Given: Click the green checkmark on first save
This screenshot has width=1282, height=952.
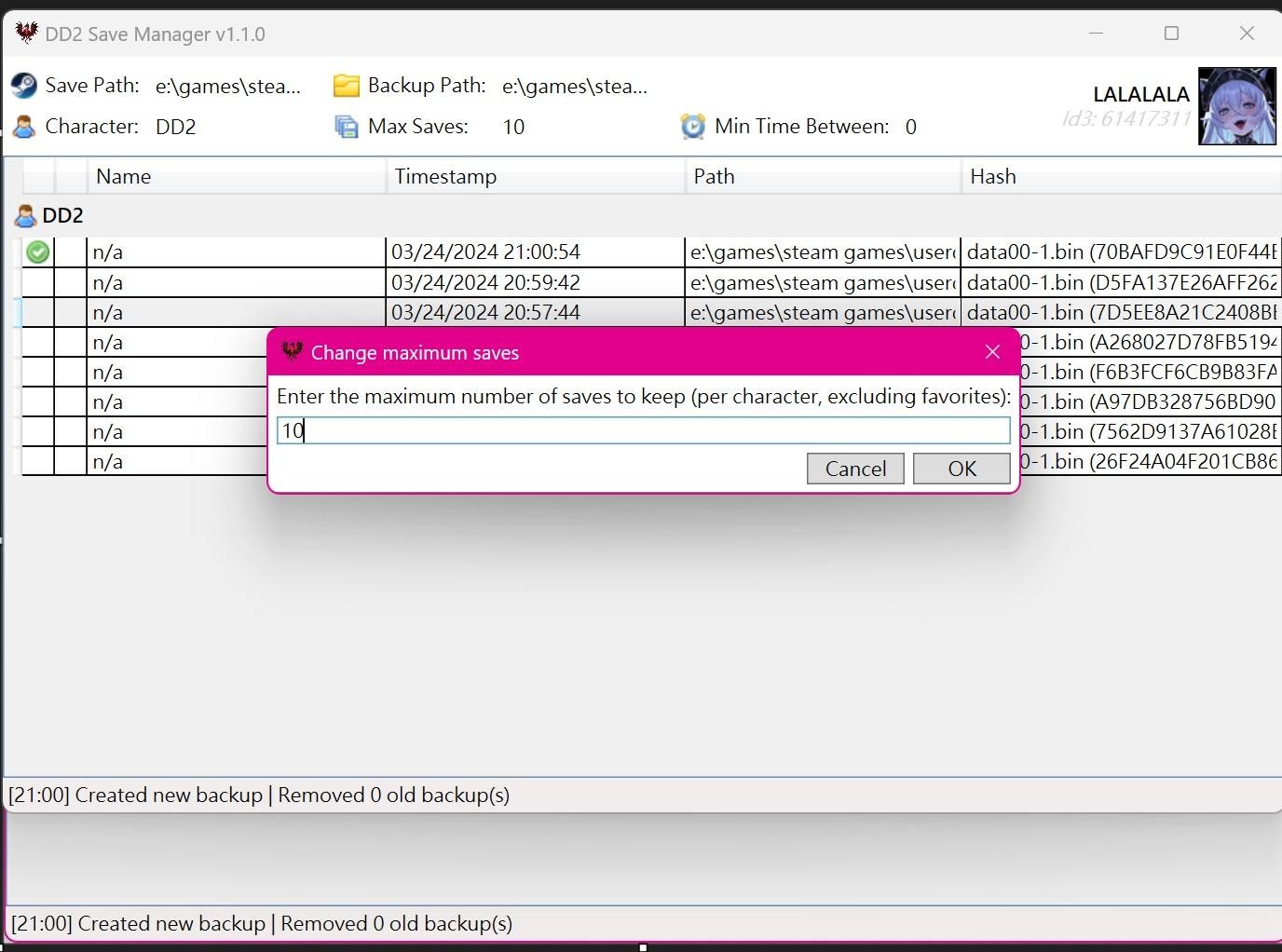Looking at the screenshot, I should click(x=38, y=252).
